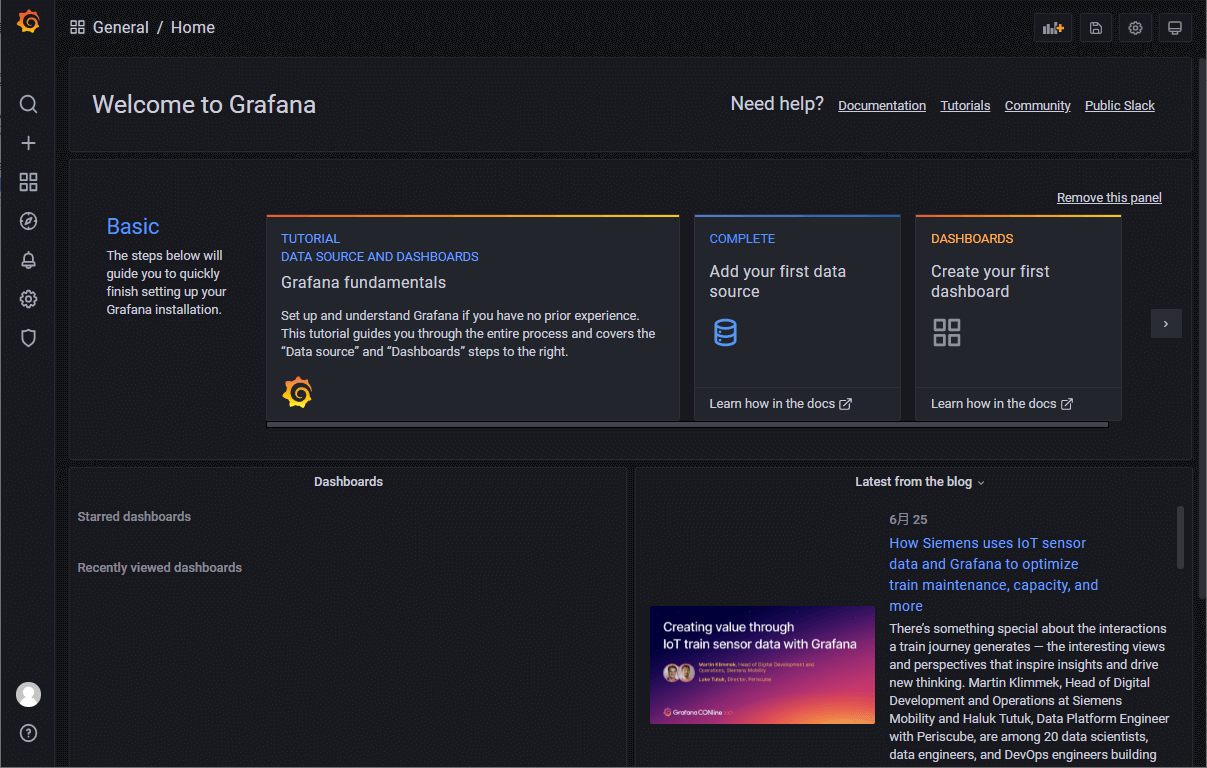Click the grid icon in dashboards card
The height and width of the screenshot is (768, 1207).
point(947,333)
